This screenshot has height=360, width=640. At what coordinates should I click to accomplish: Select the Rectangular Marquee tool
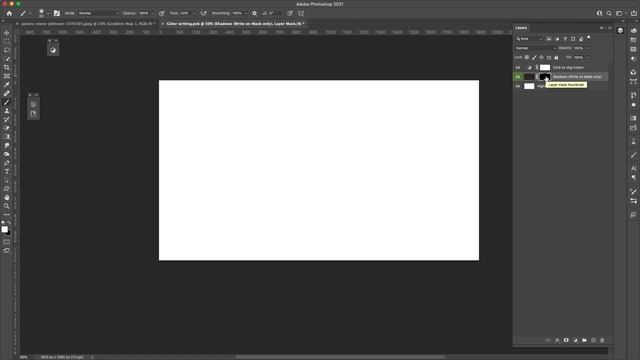coord(7,41)
